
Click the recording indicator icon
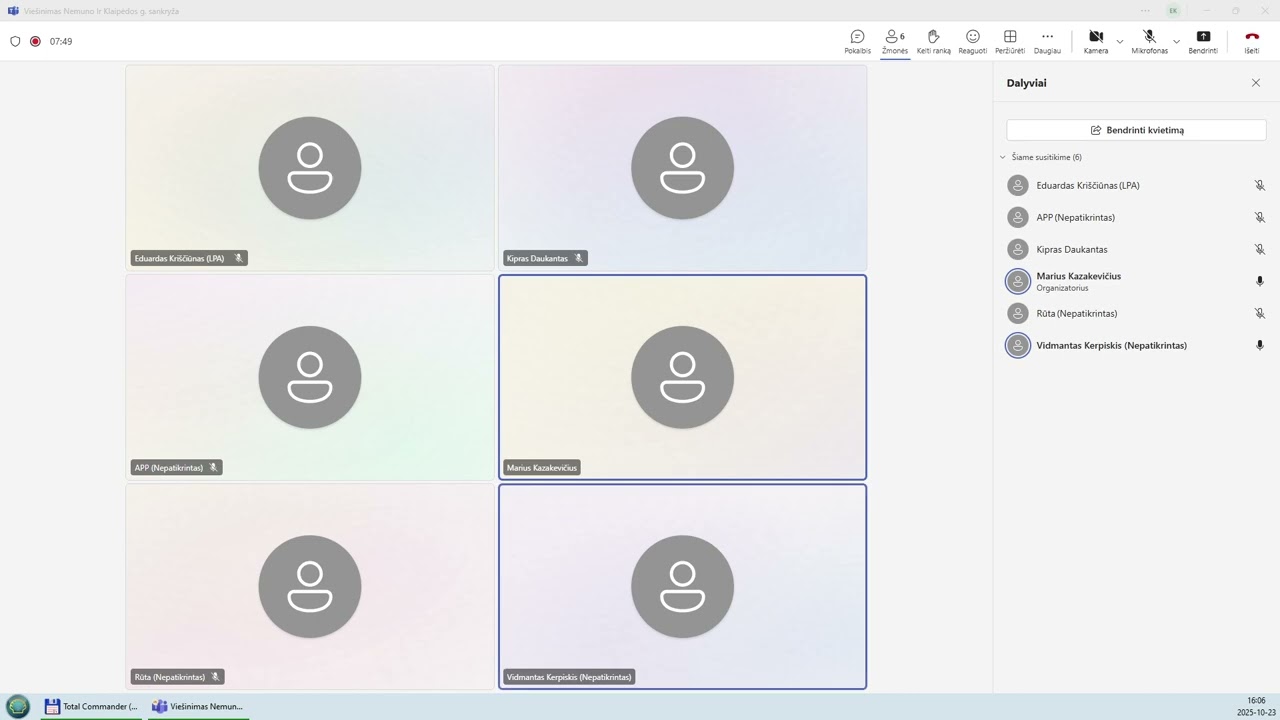(x=35, y=41)
